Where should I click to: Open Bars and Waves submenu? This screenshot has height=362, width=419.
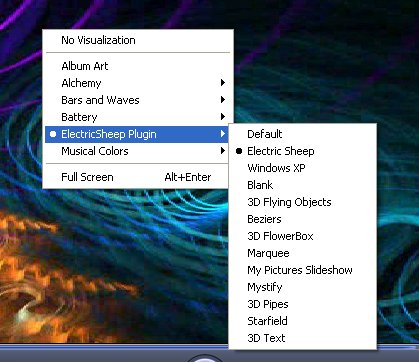point(138,100)
